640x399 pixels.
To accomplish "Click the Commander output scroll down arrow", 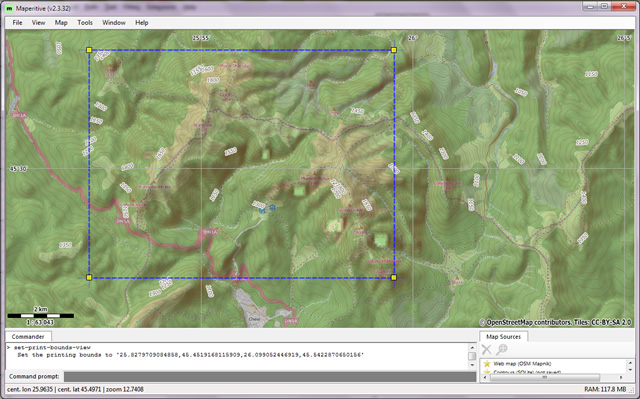I will tap(472, 365).
